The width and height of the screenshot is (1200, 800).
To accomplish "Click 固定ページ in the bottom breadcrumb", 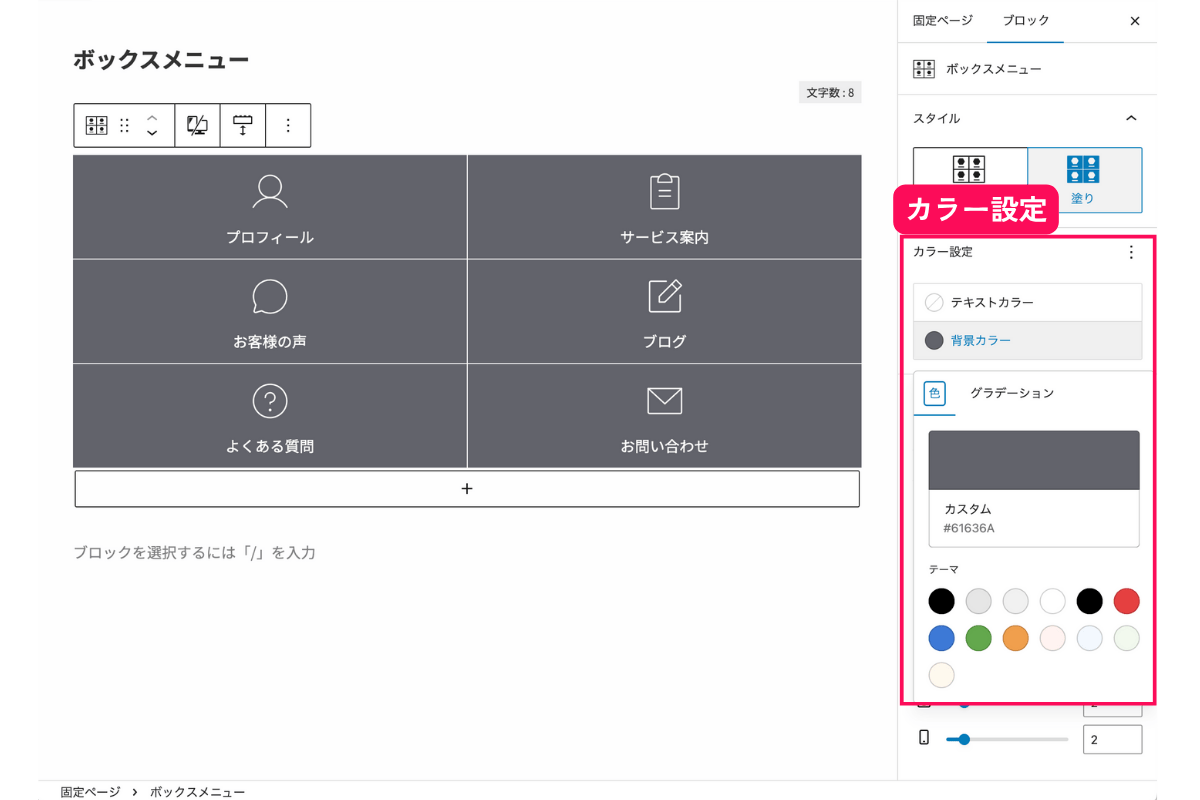I will tap(90, 791).
